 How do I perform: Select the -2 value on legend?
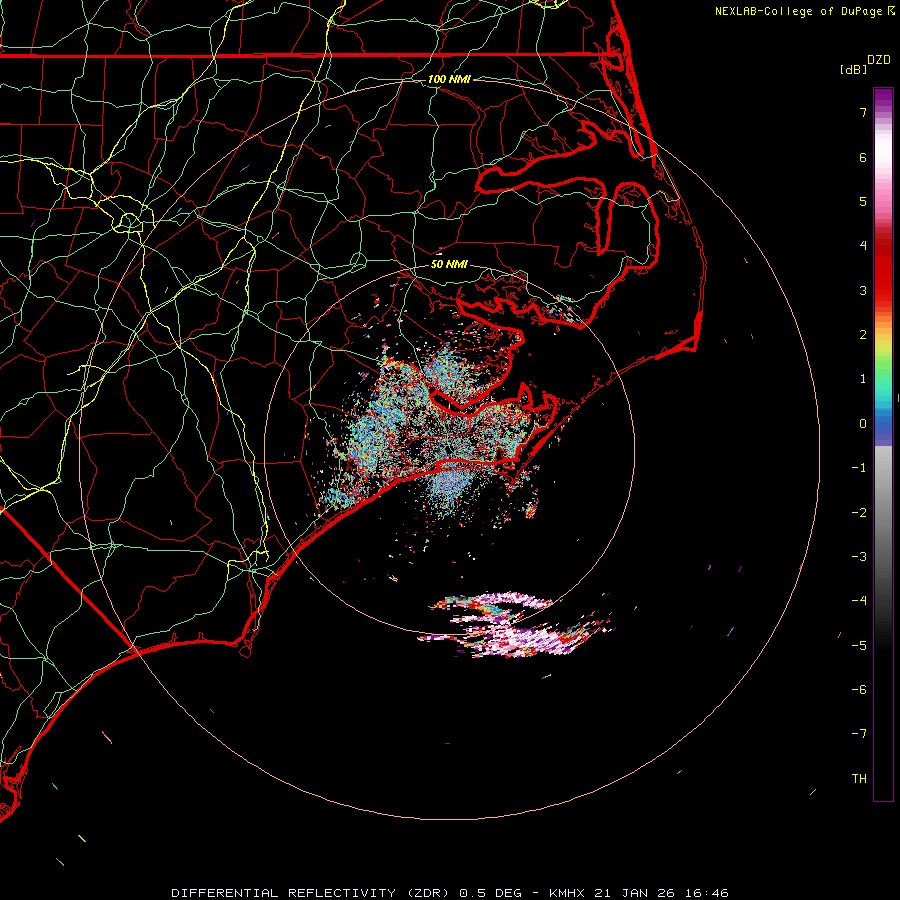(x=859, y=513)
